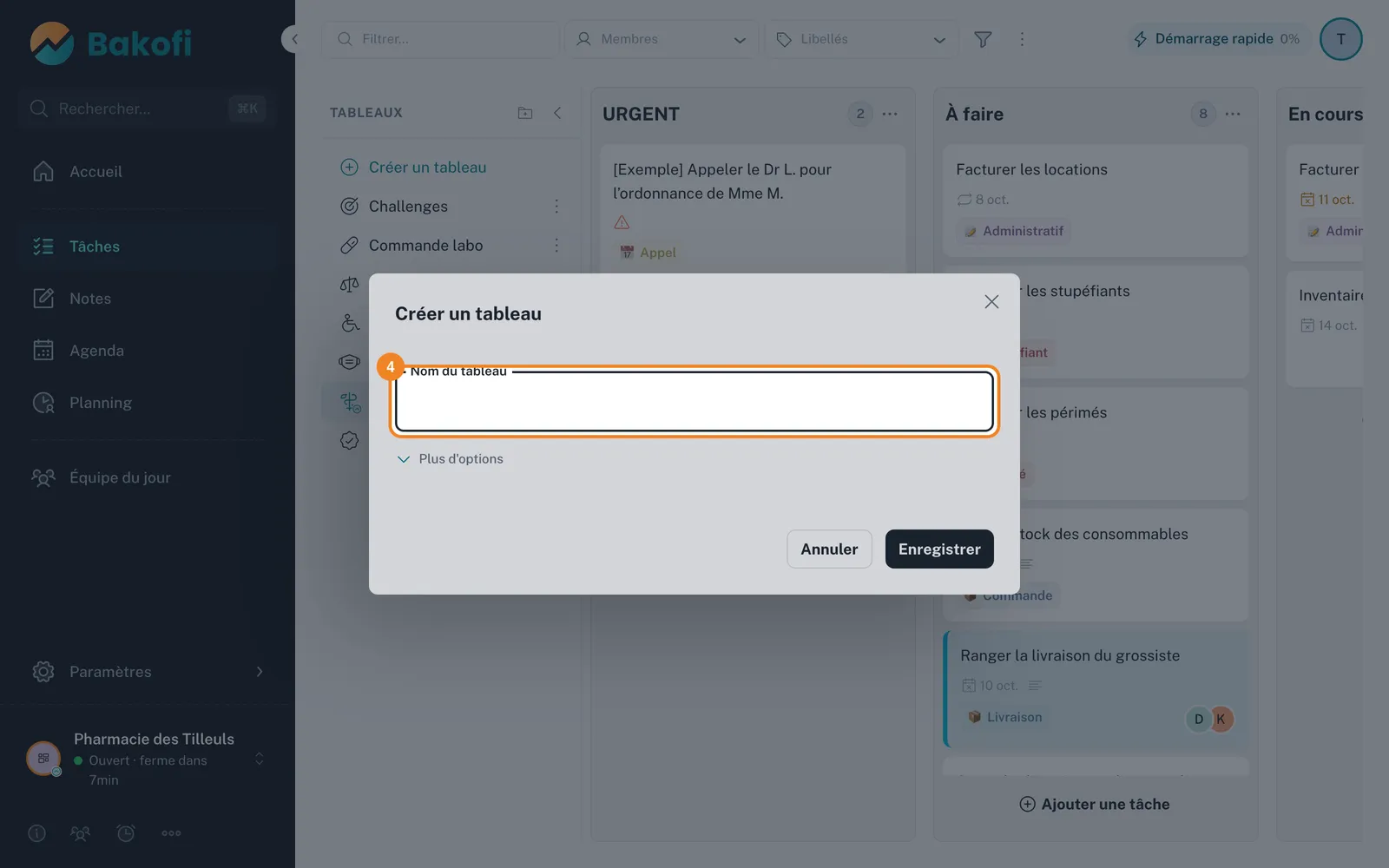This screenshot has width=1389, height=868.
Task: Open the filter funnel icon
Action: 983,39
